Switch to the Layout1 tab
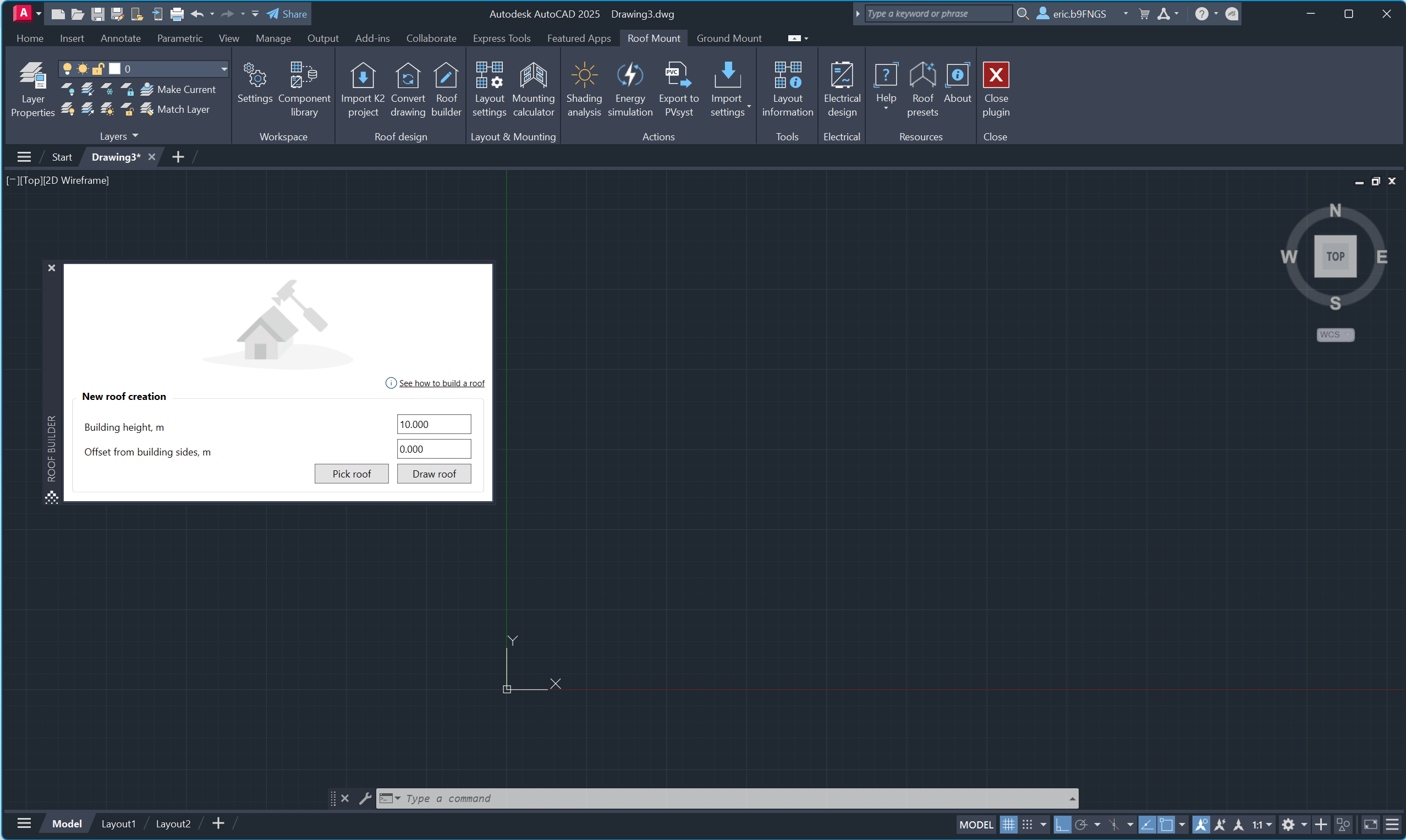The height and width of the screenshot is (840, 1406). point(118,823)
